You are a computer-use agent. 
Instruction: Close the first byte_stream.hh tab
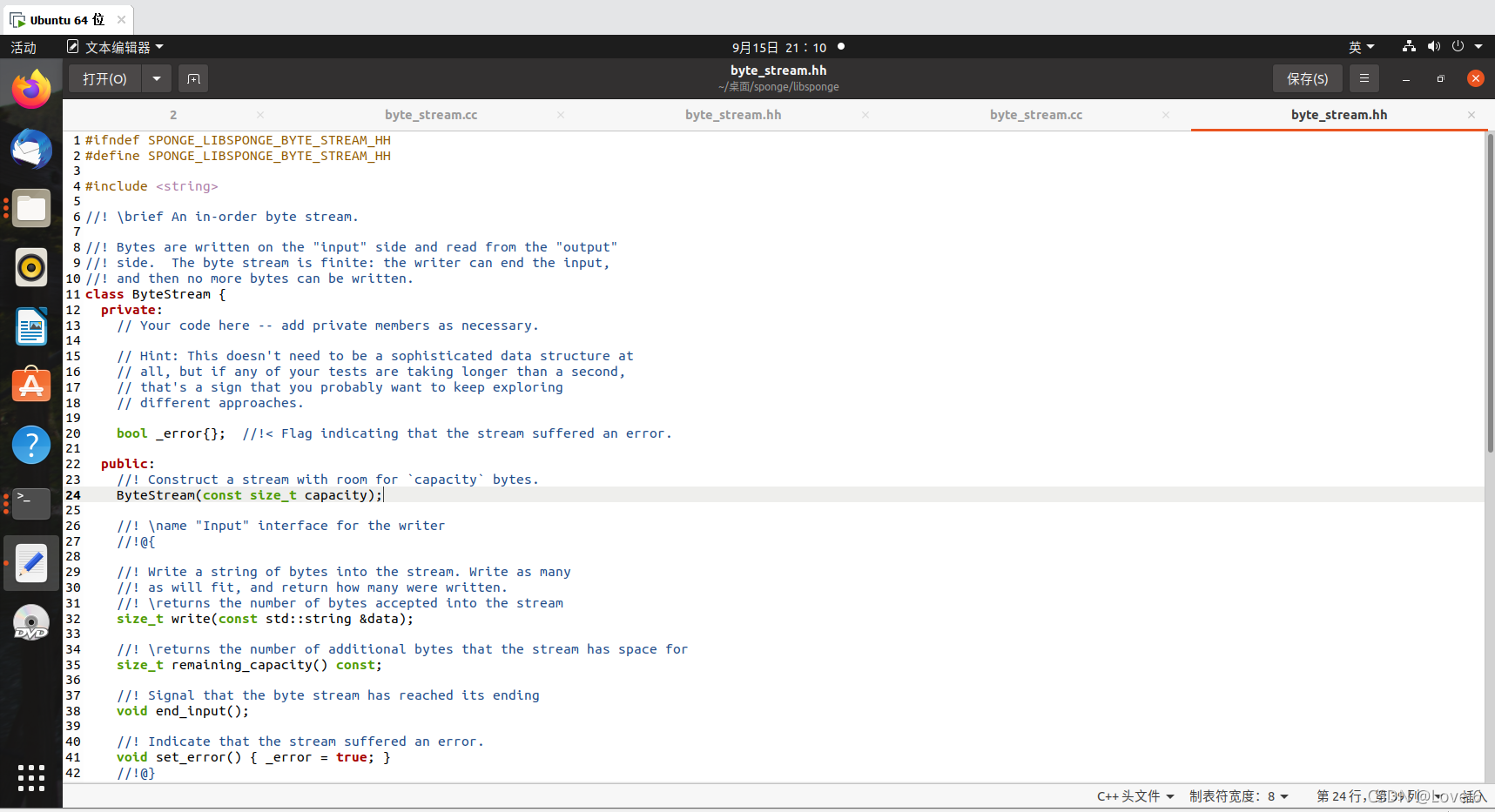[865, 115]
